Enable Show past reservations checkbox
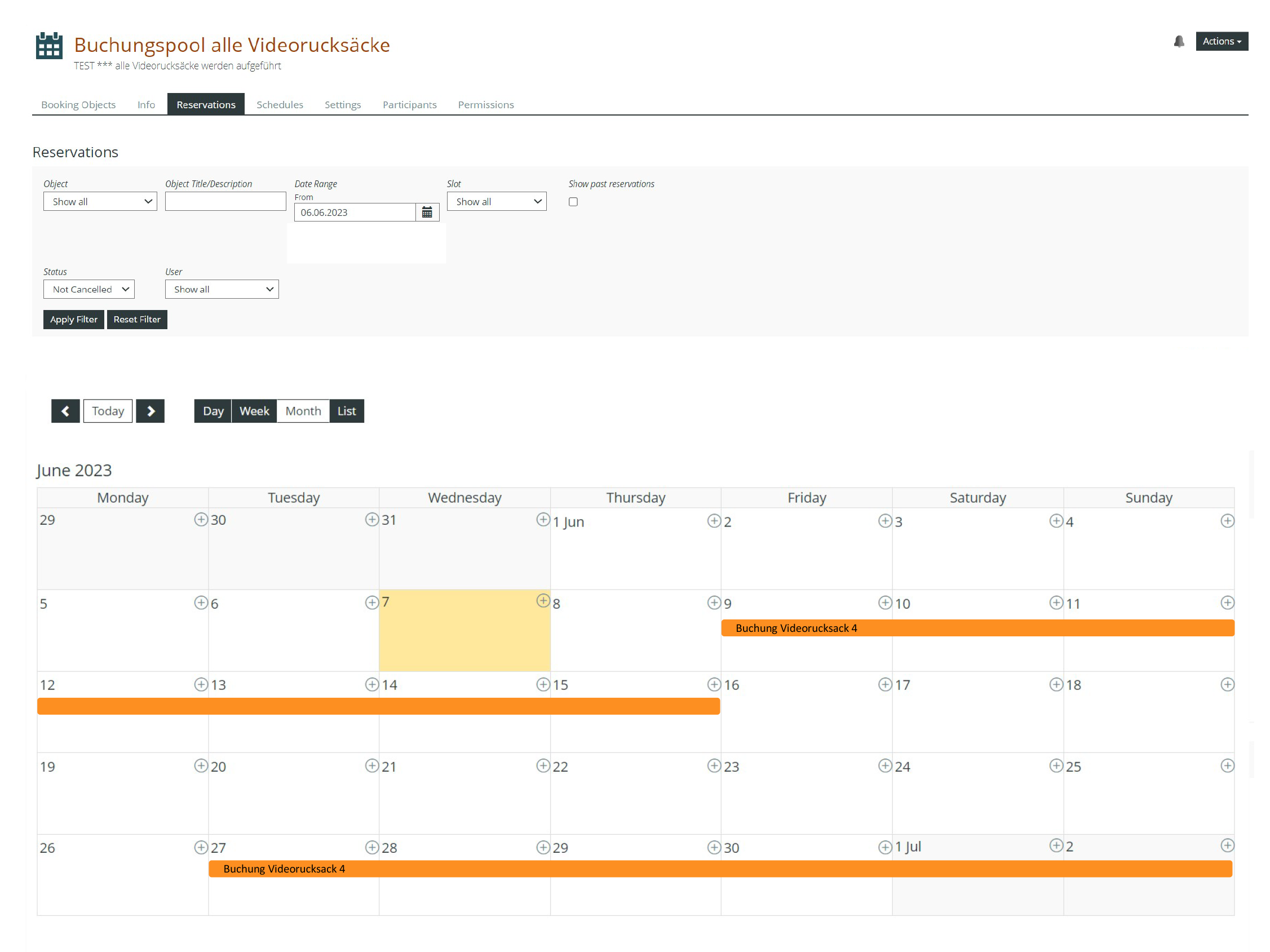The width and height of the screenshot is (1270, 952). click(x=573, y=202)
